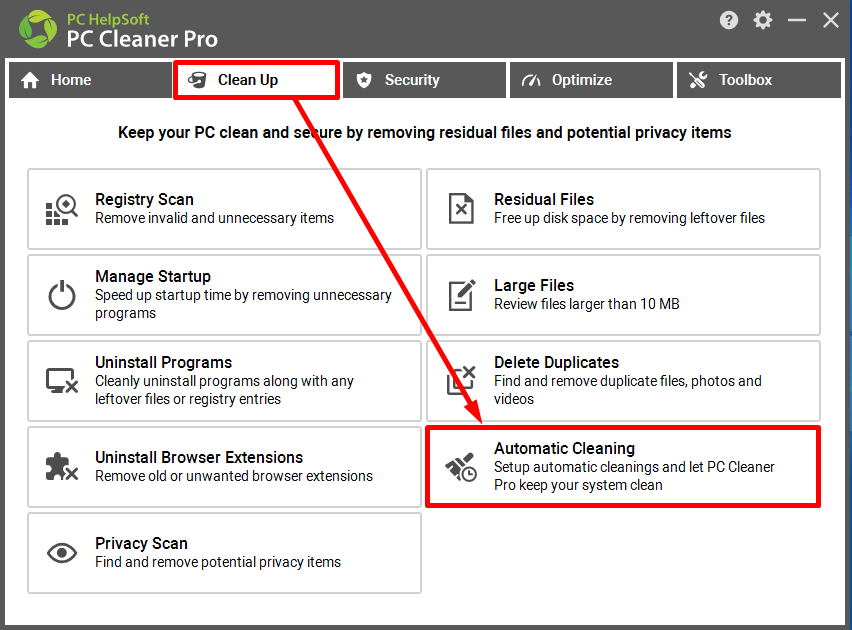
Task: Open the Security tab
Action: tap(424, 80)
